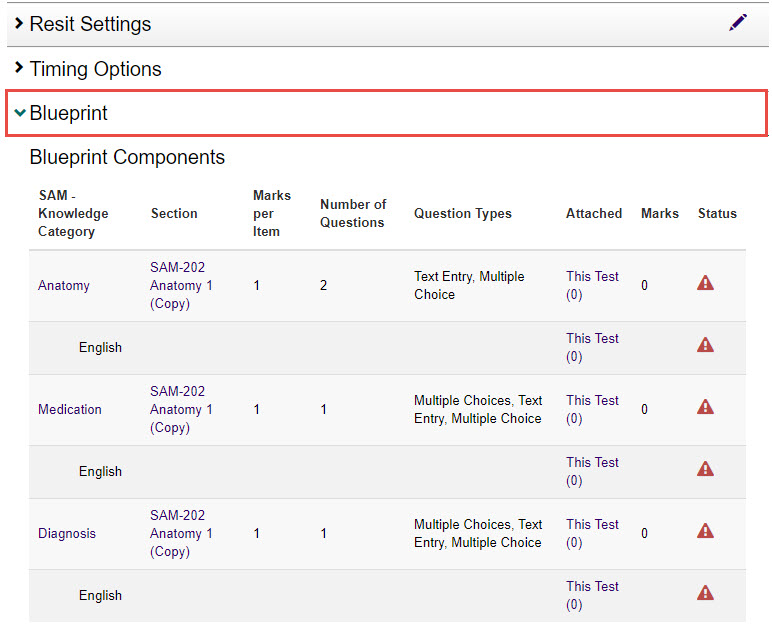Open SAM-202 Anatomy 1 (Copy) in Anatomy row
772x632 pixels.
point(181,286)
